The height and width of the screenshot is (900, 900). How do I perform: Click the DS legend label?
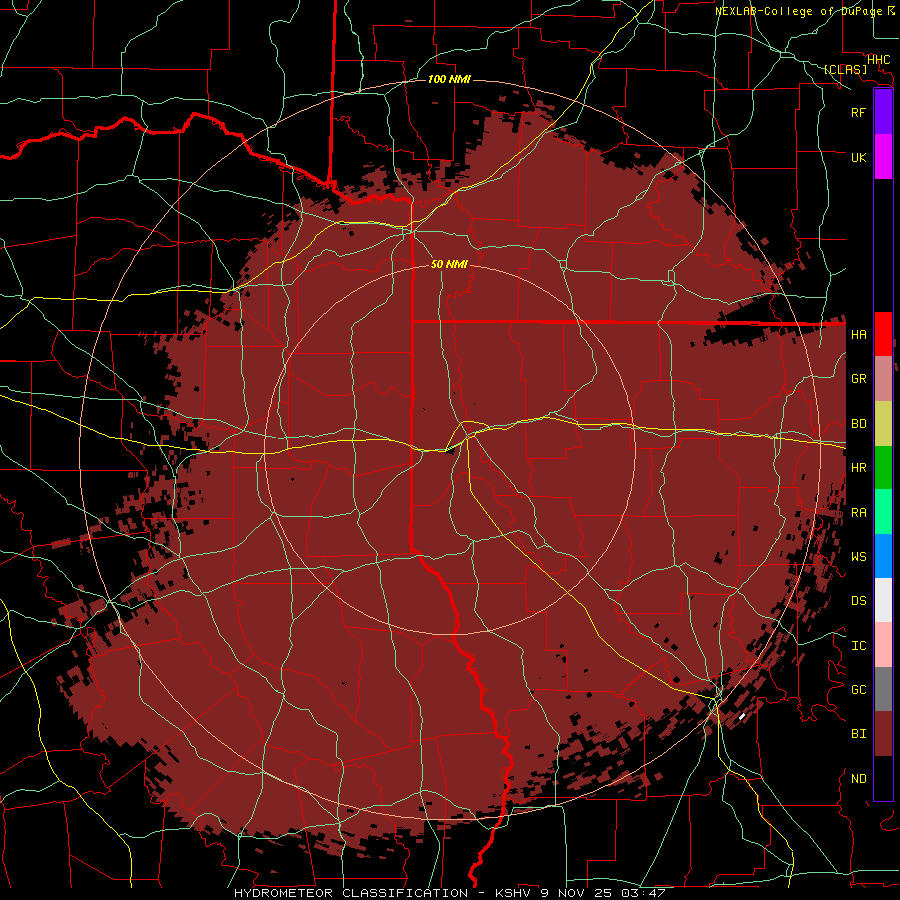pyautogui.click(x=858, y=601)
